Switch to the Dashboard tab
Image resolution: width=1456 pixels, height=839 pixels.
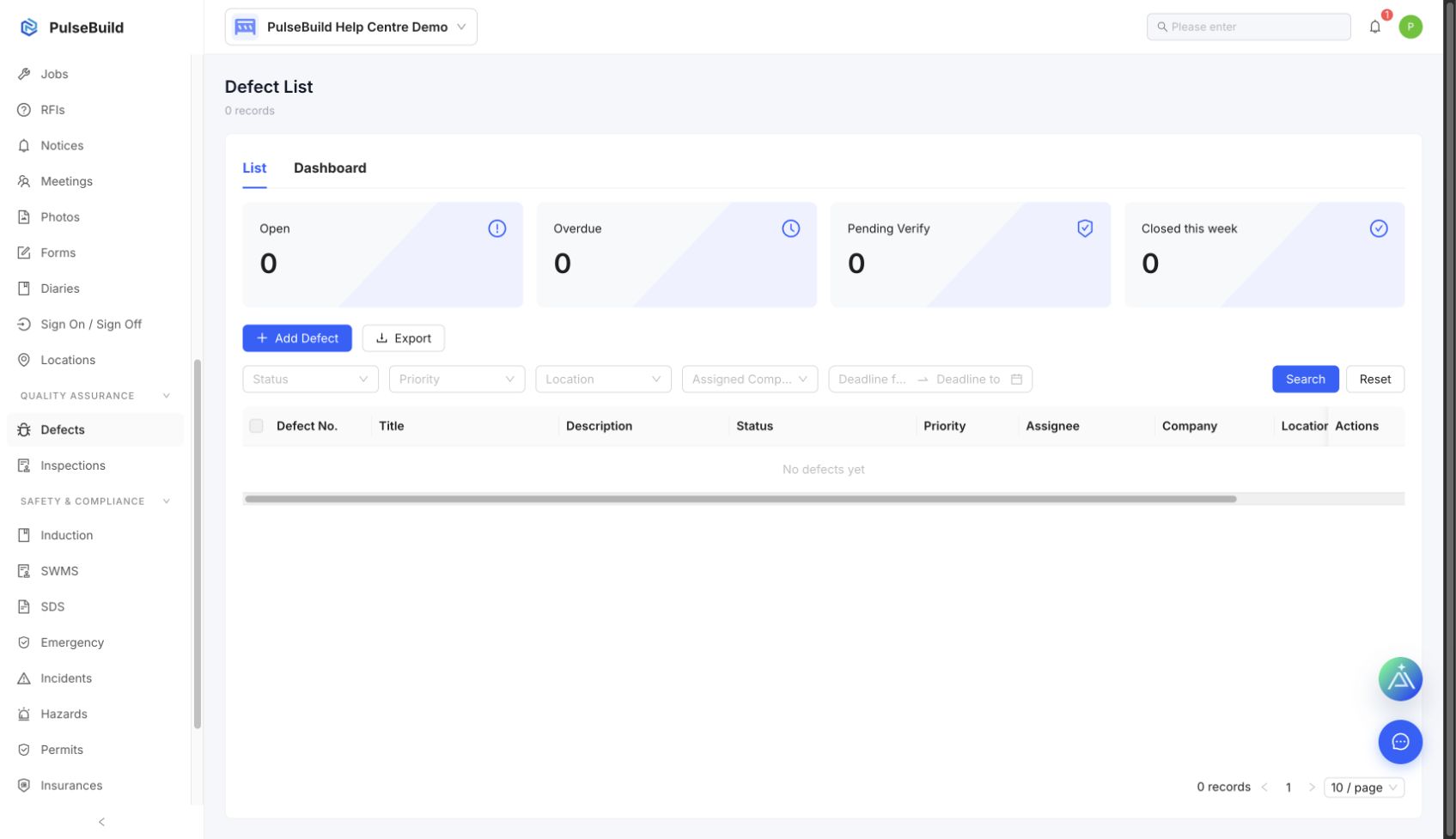coord(330,168)
